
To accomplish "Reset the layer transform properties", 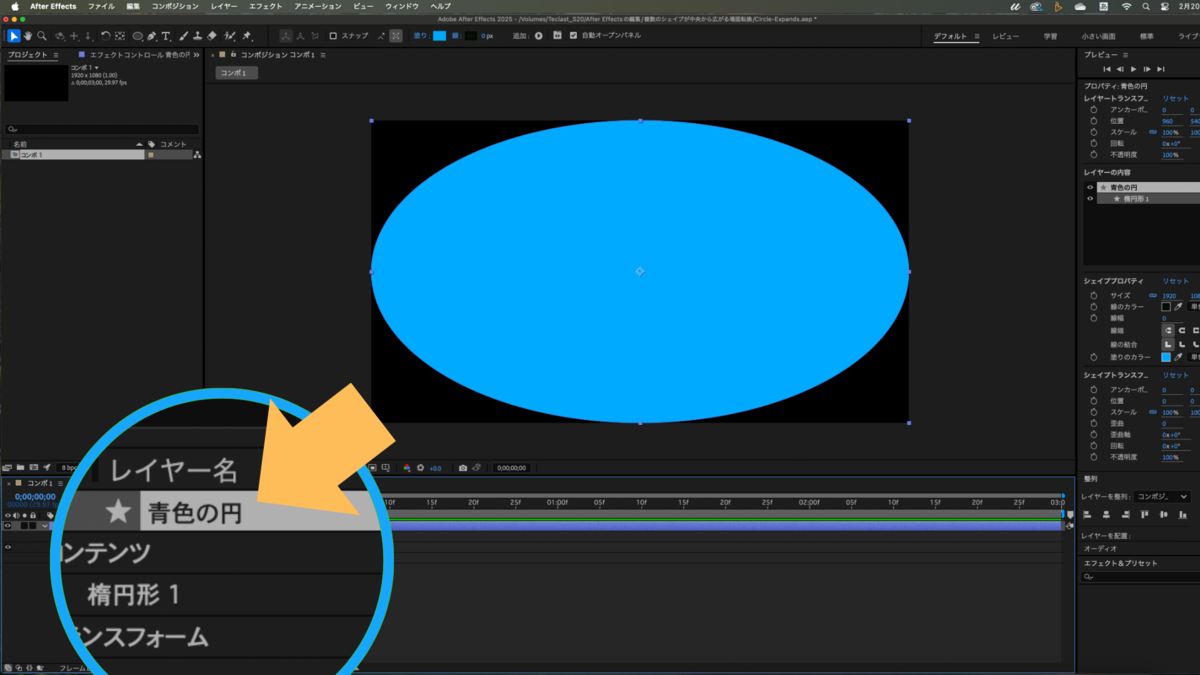I will 1176,99.
